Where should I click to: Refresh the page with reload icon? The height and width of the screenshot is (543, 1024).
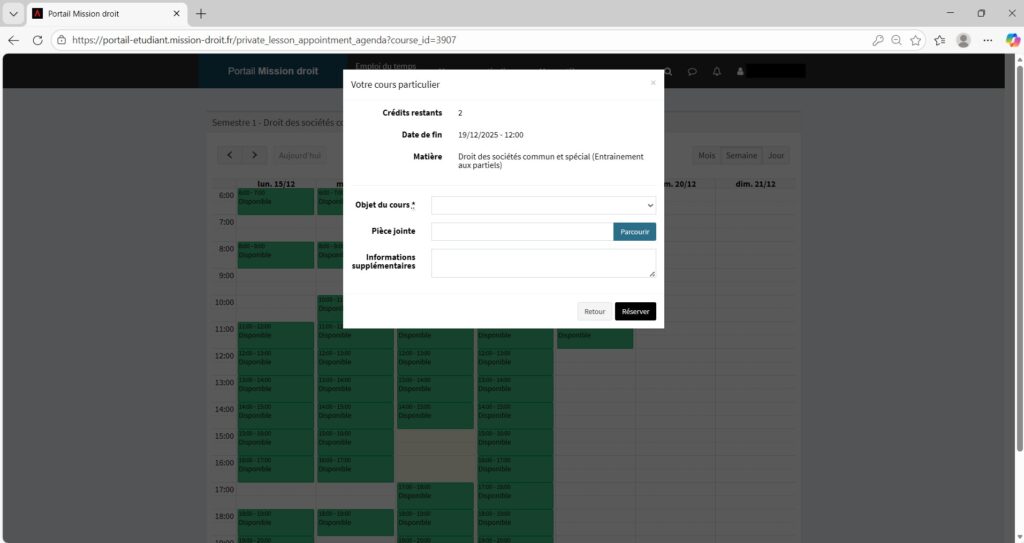(38, 40)
